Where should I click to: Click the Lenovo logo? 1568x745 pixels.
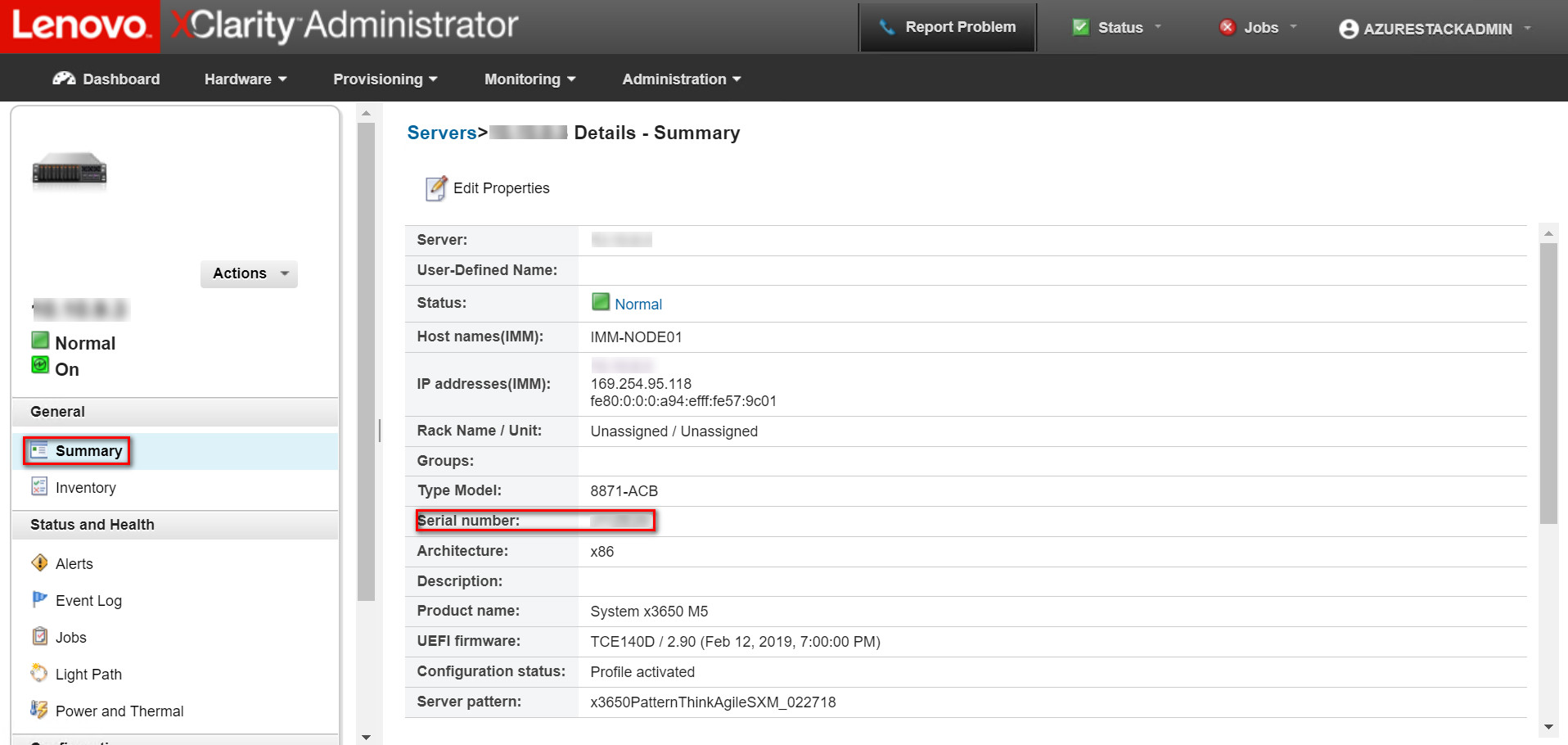tap(80, 26)
